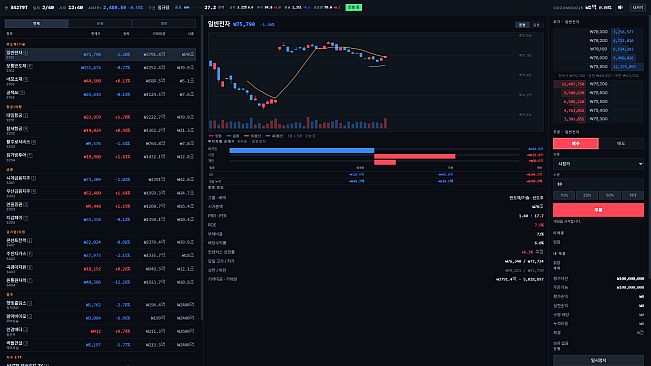Set quantity with the 50% button
The image size is (651, 366).
(x=609, y=195)
